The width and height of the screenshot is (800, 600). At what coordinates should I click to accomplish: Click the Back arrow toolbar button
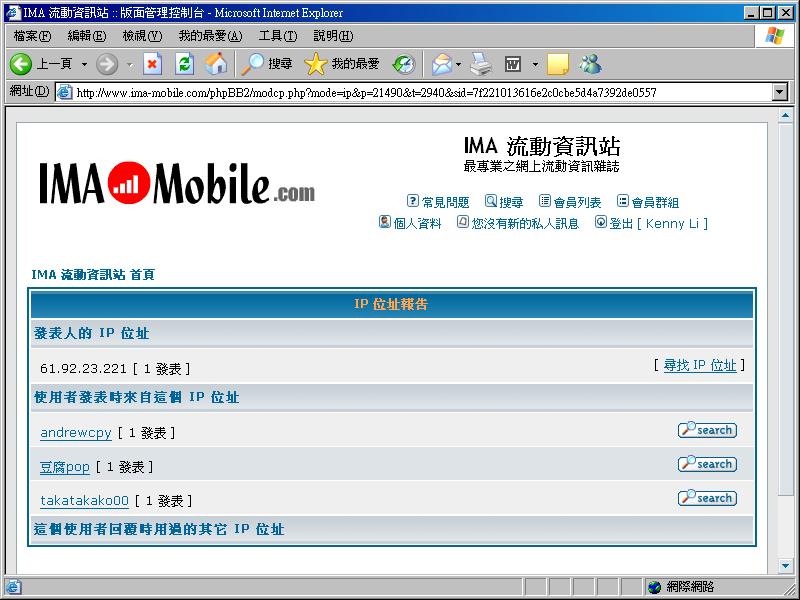(21, 64)
